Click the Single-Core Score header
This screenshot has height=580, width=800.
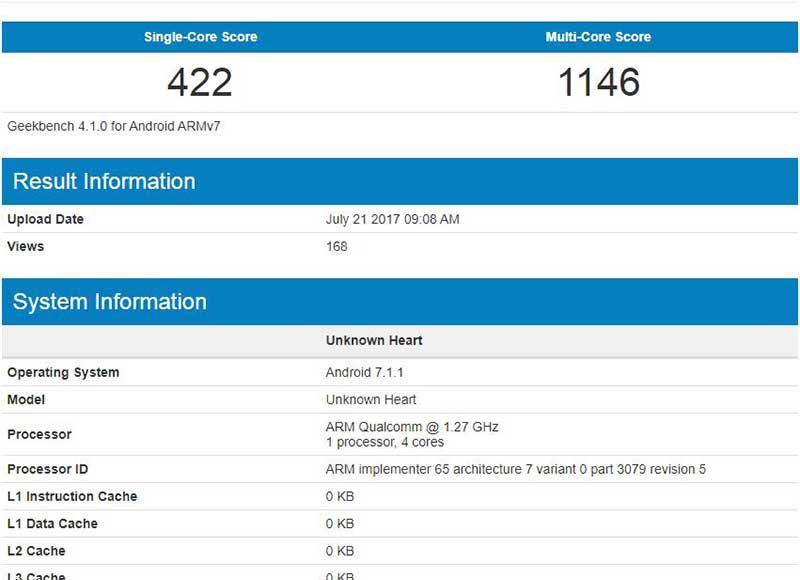[200, 37]
